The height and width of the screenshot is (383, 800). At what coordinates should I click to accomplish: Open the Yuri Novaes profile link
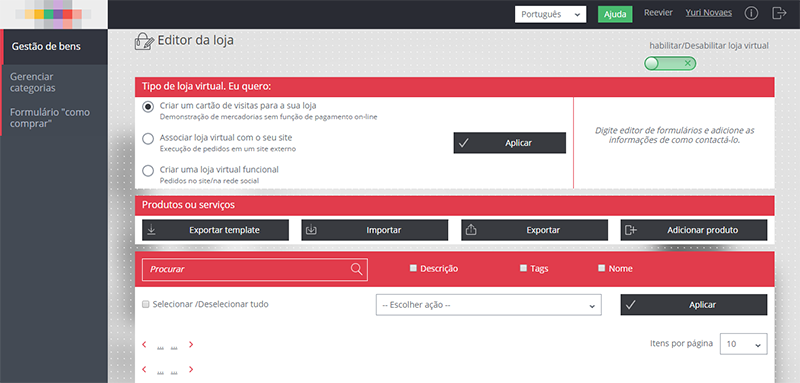709,13
